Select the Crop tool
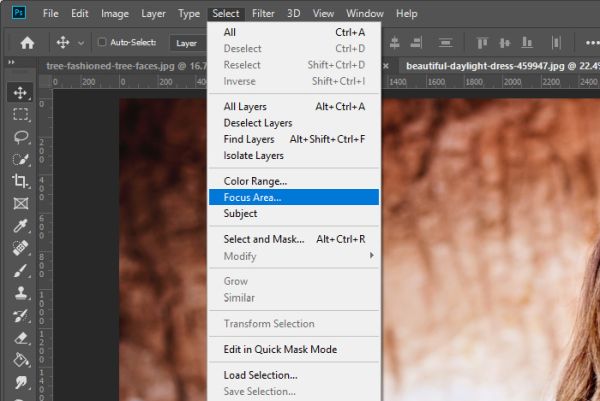The image size is (600, 401). 21,181
